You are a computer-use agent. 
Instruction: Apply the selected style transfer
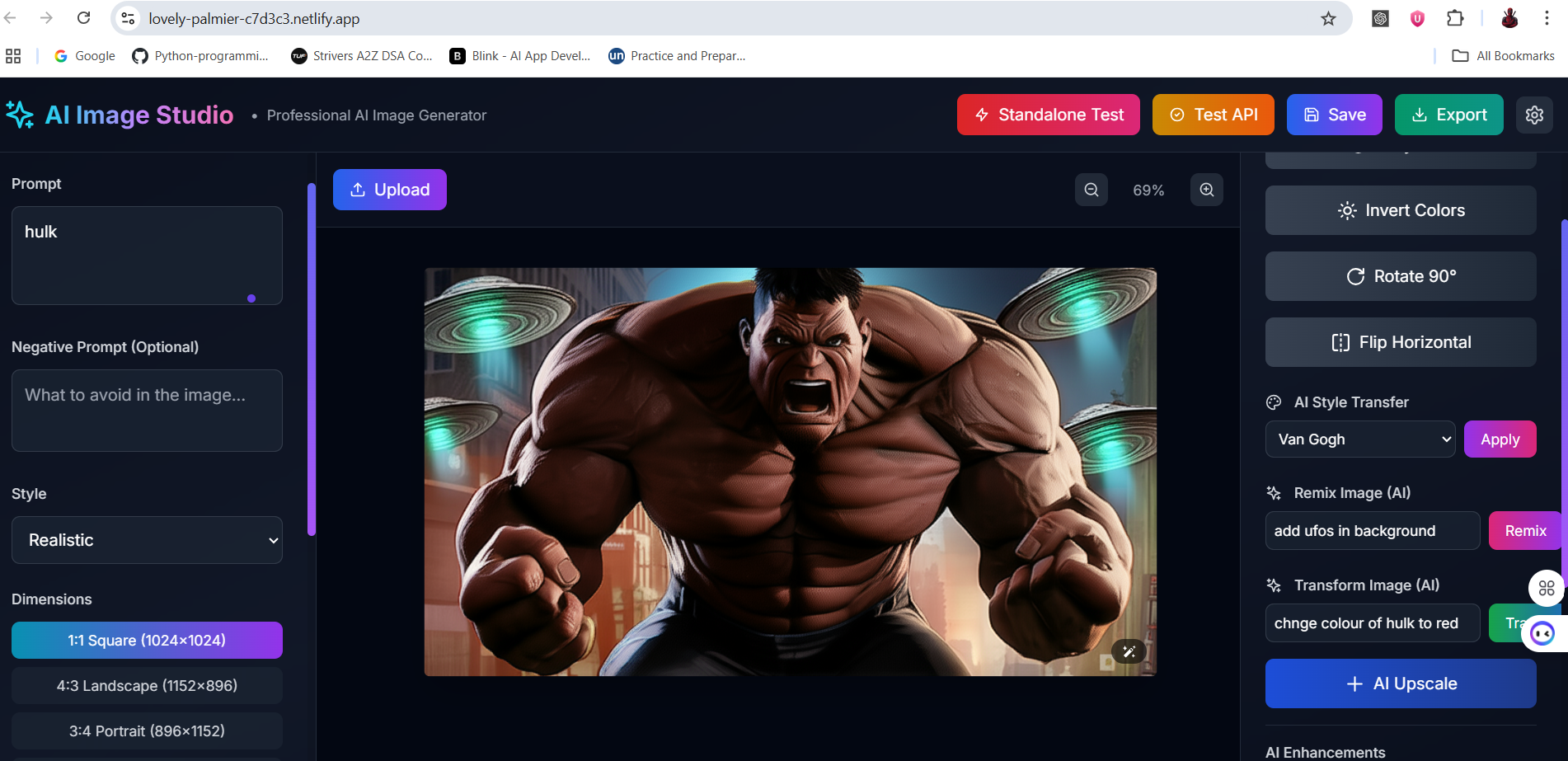[x=1500, y=439]
